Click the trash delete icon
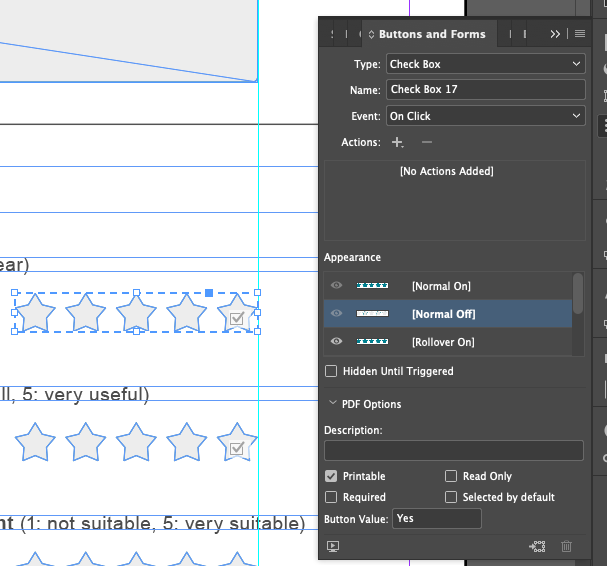This screenshot has height=566, width=607. (x=567, y=547)
